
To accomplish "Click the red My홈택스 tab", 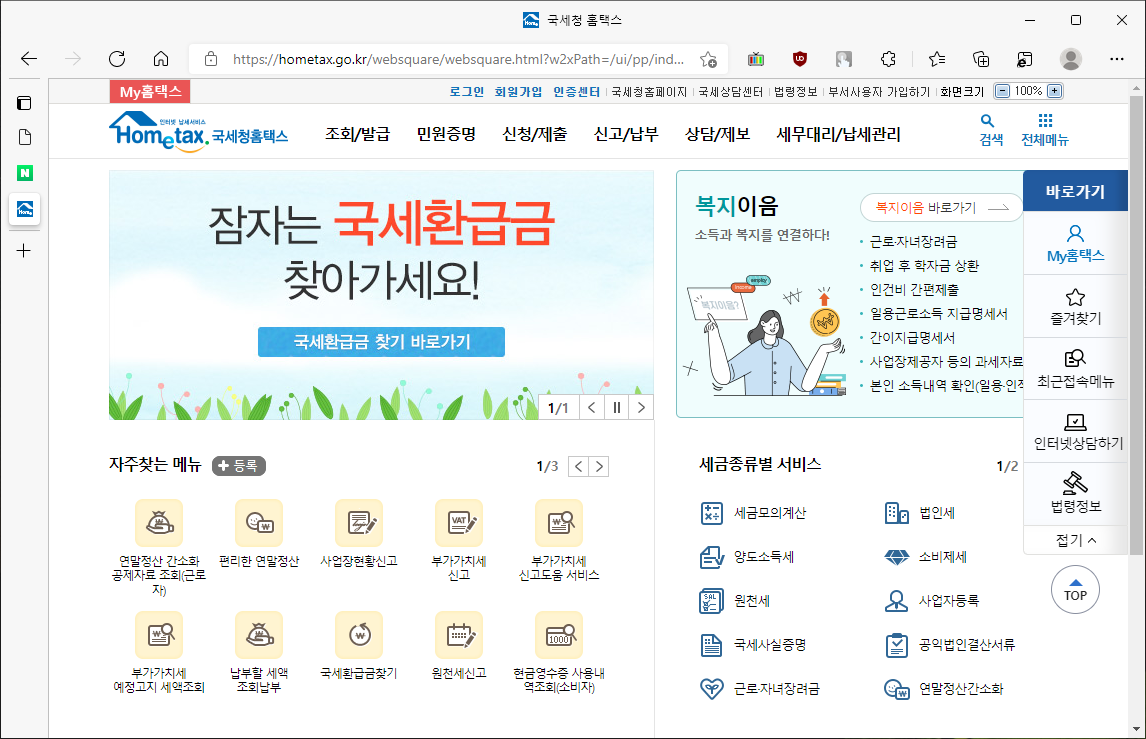I will coord(150,91).
